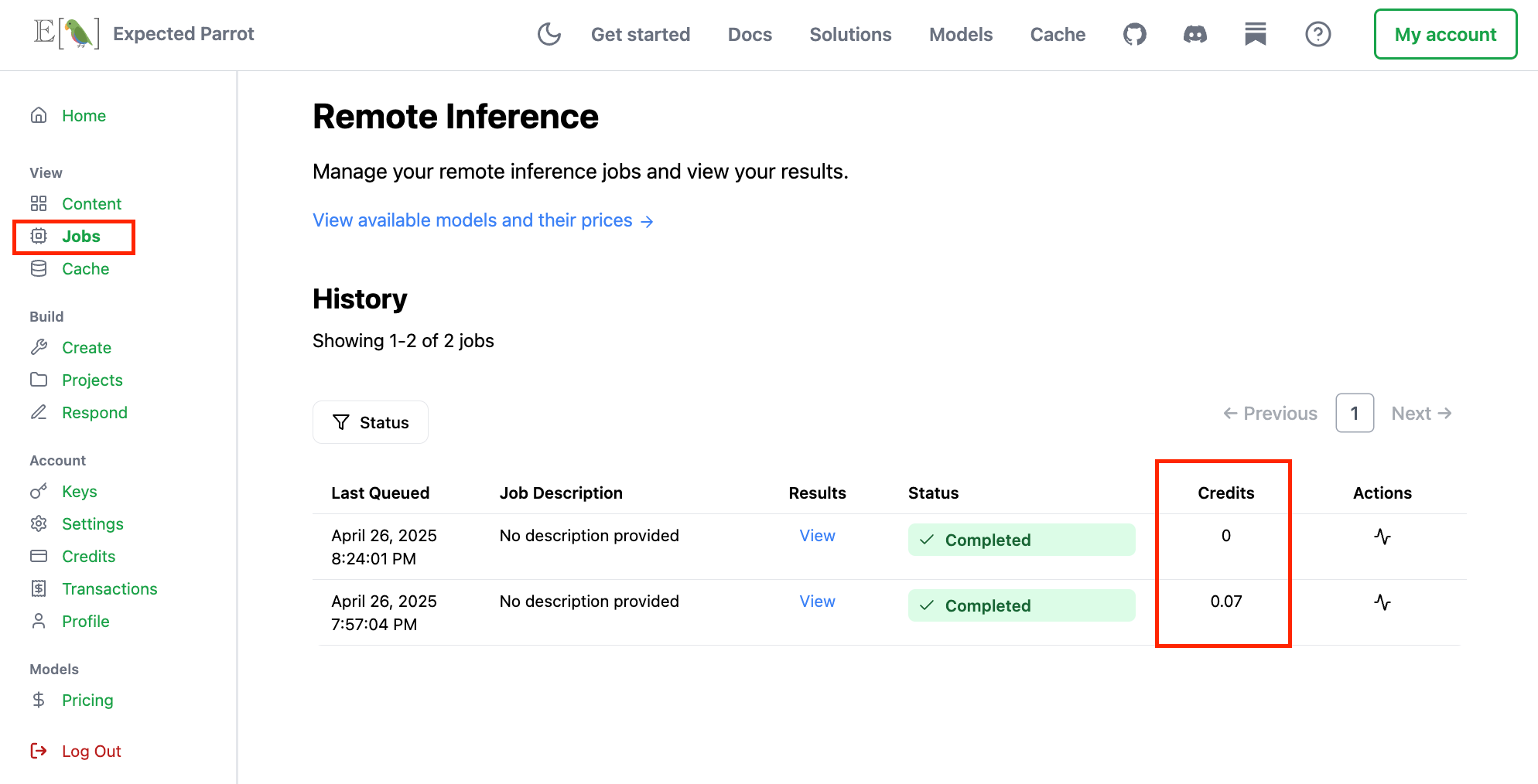Go to the Next page
The height and width of the screenshot is (784, 1538).
(x=1420, y=414)
